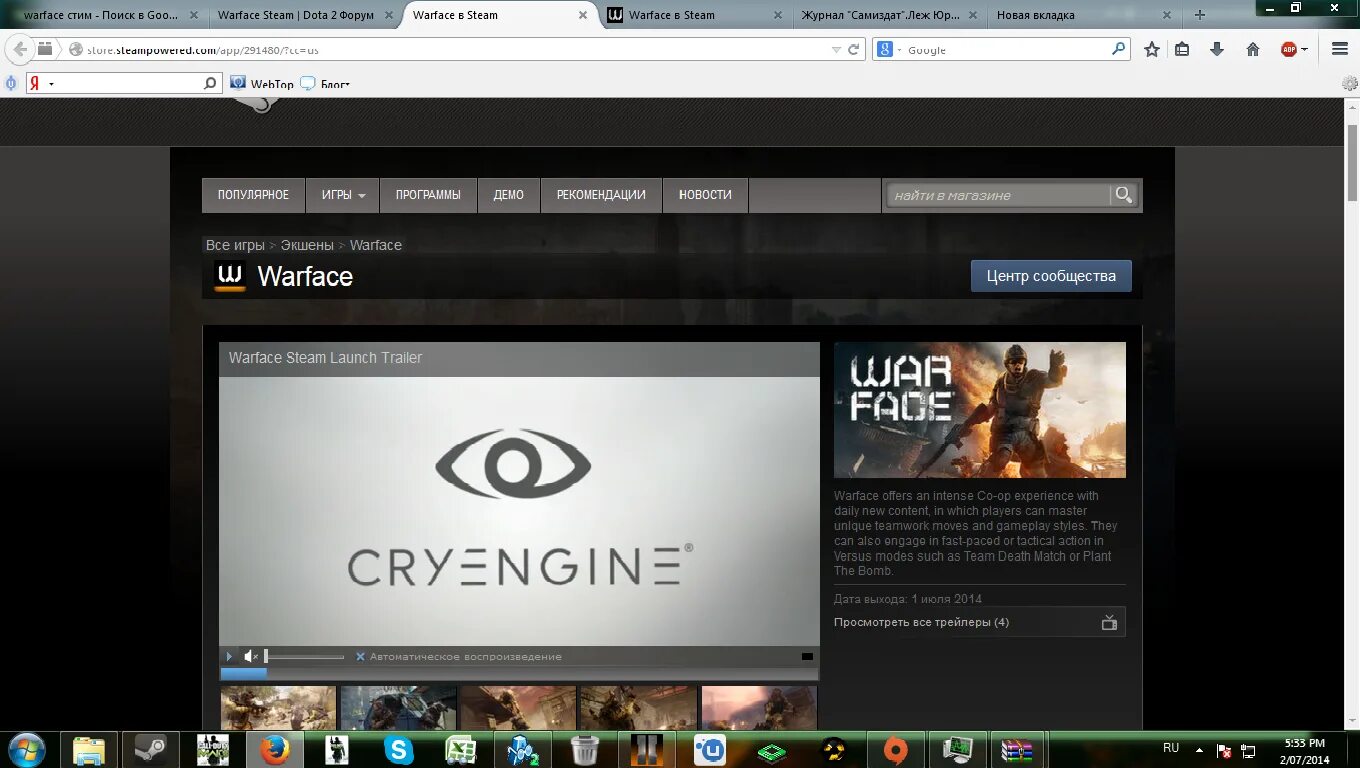Click the trailer progress bar

point(519,674)
